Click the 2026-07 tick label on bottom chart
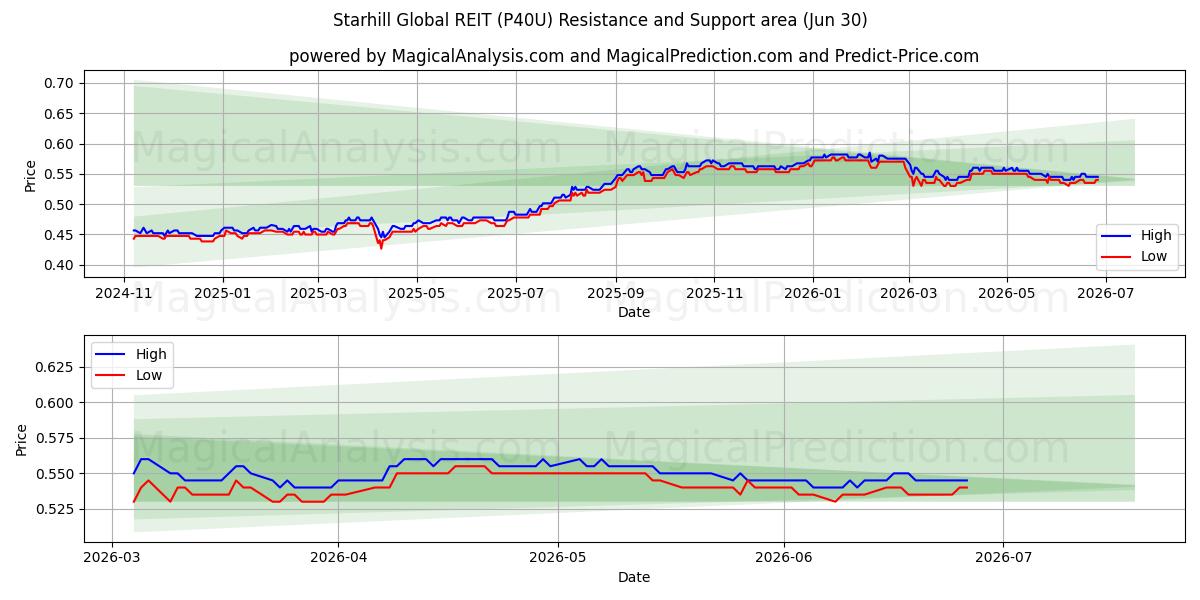1200x600 pixels. point(1003,557)
